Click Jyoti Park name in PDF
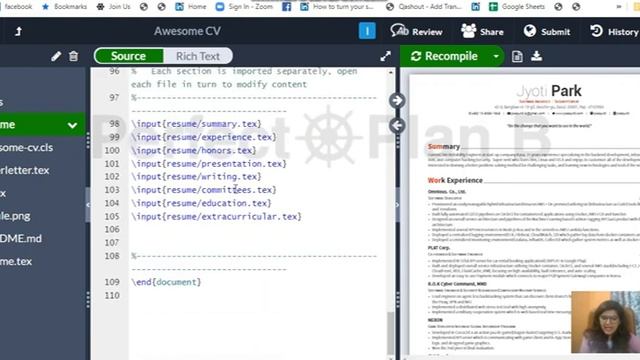 click(549, 91)
